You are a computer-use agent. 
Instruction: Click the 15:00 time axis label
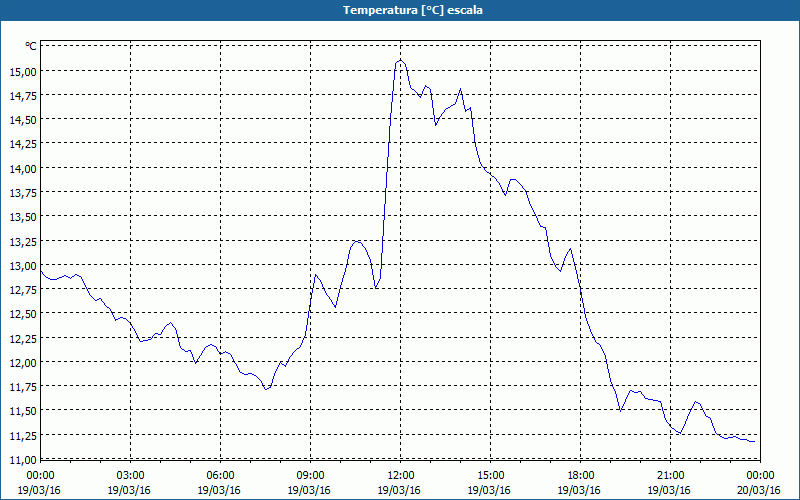click(490, 476)
